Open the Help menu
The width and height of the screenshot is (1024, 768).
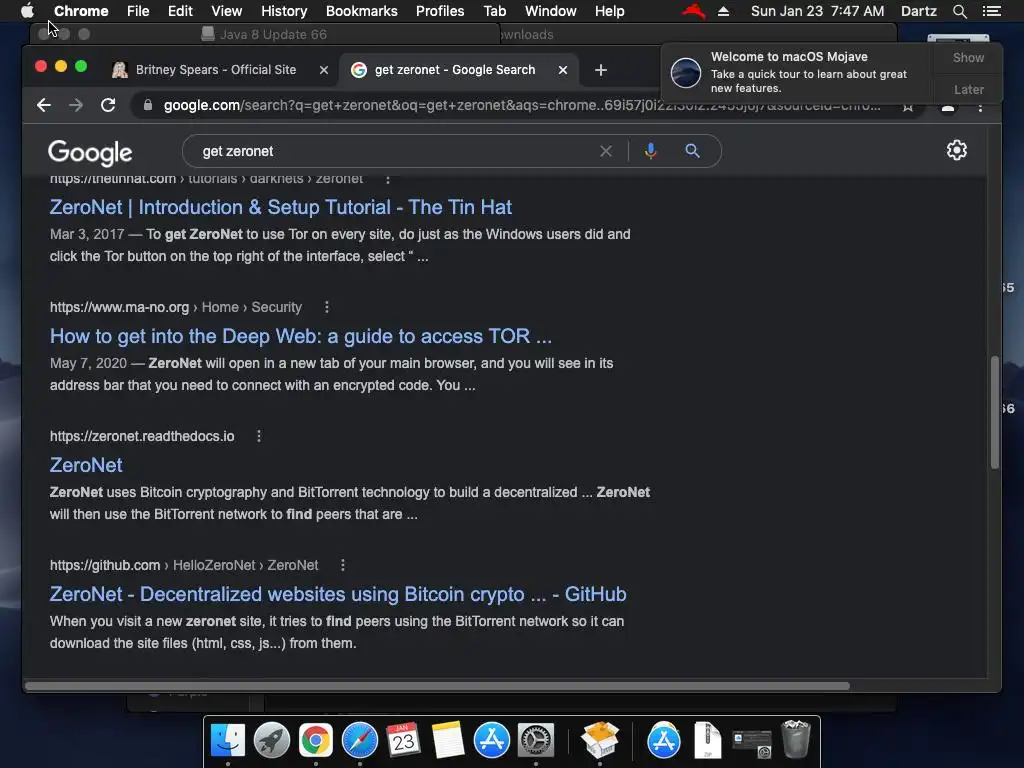[x=609, y=11]
